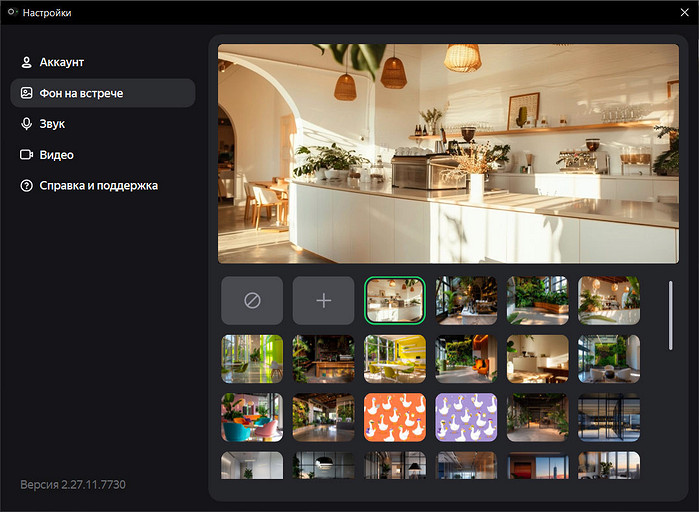Click the person icon beside Аккаунт

pos(27,62)
